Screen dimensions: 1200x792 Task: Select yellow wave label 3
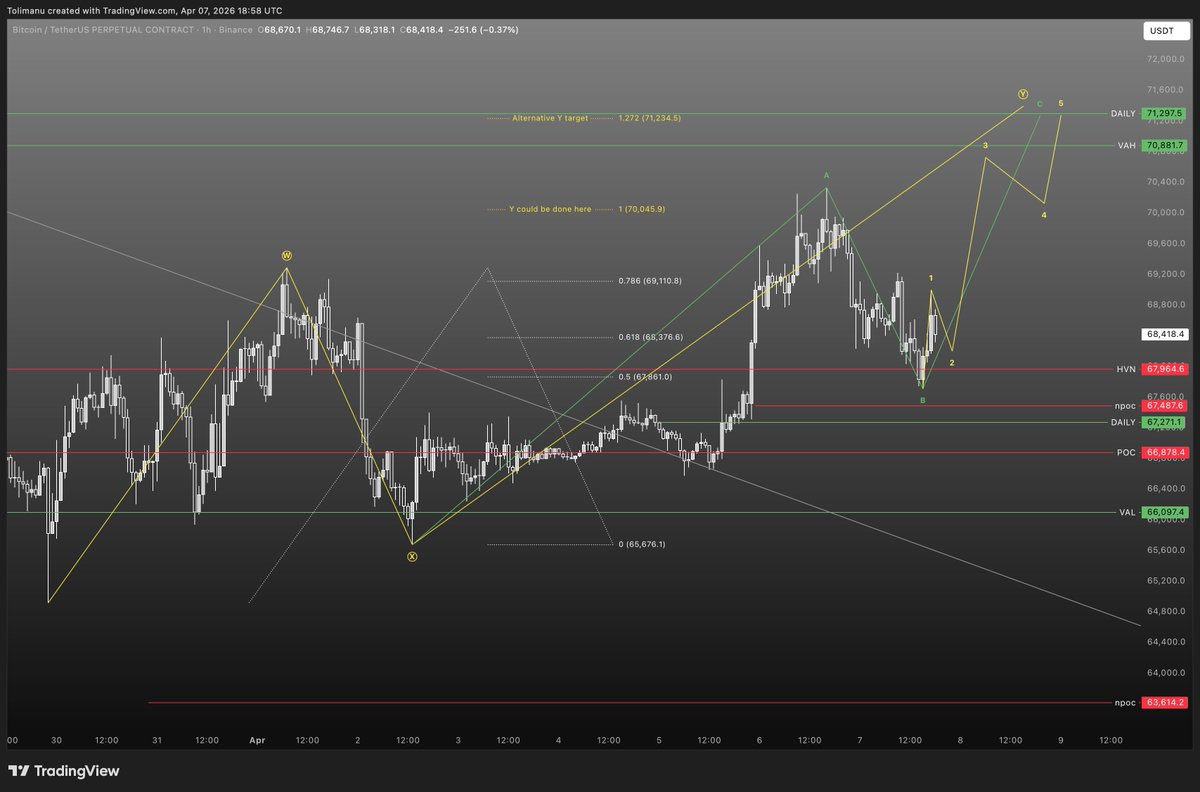pyautogui.click(x=985, y=146)
